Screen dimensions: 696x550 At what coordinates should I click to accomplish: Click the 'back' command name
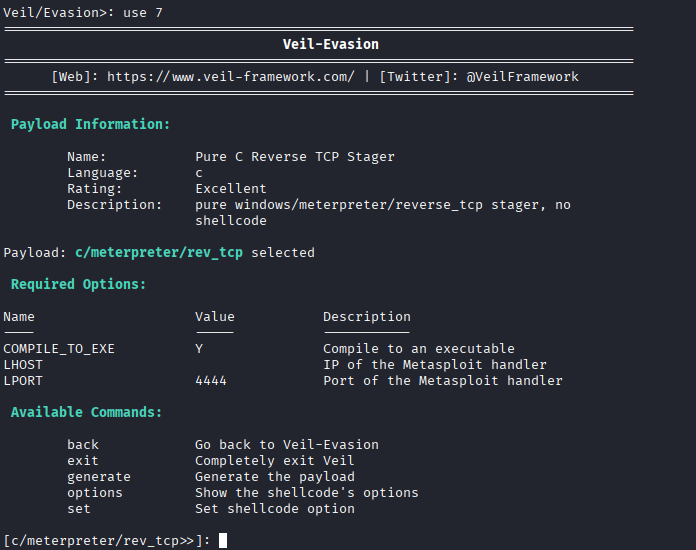[83, 444]
